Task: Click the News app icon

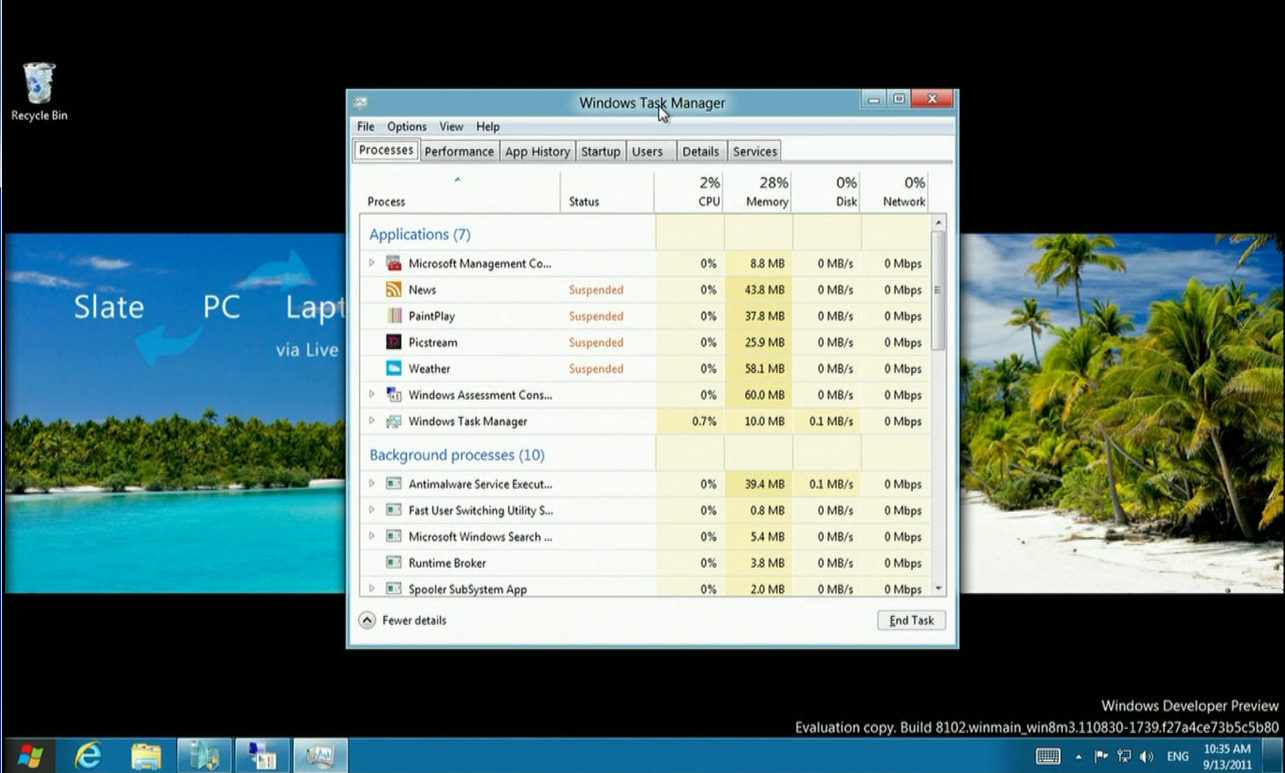Action: point(394,290)
